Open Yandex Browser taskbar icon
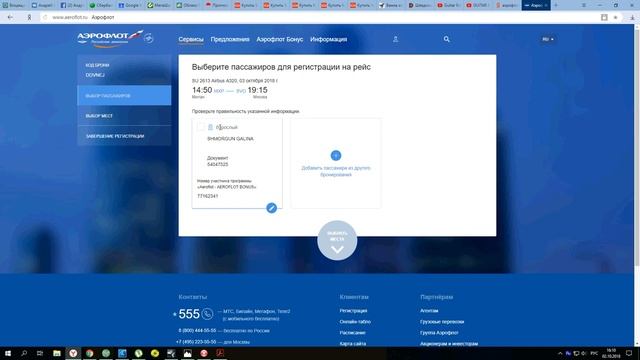This screenshot has width=640, height=360. coord(73,353)
